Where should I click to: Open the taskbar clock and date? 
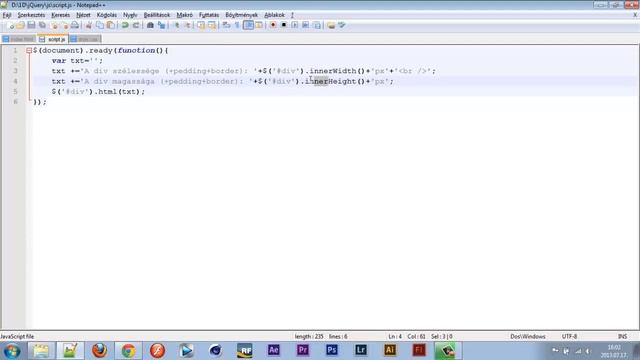(x=614, y=351)
